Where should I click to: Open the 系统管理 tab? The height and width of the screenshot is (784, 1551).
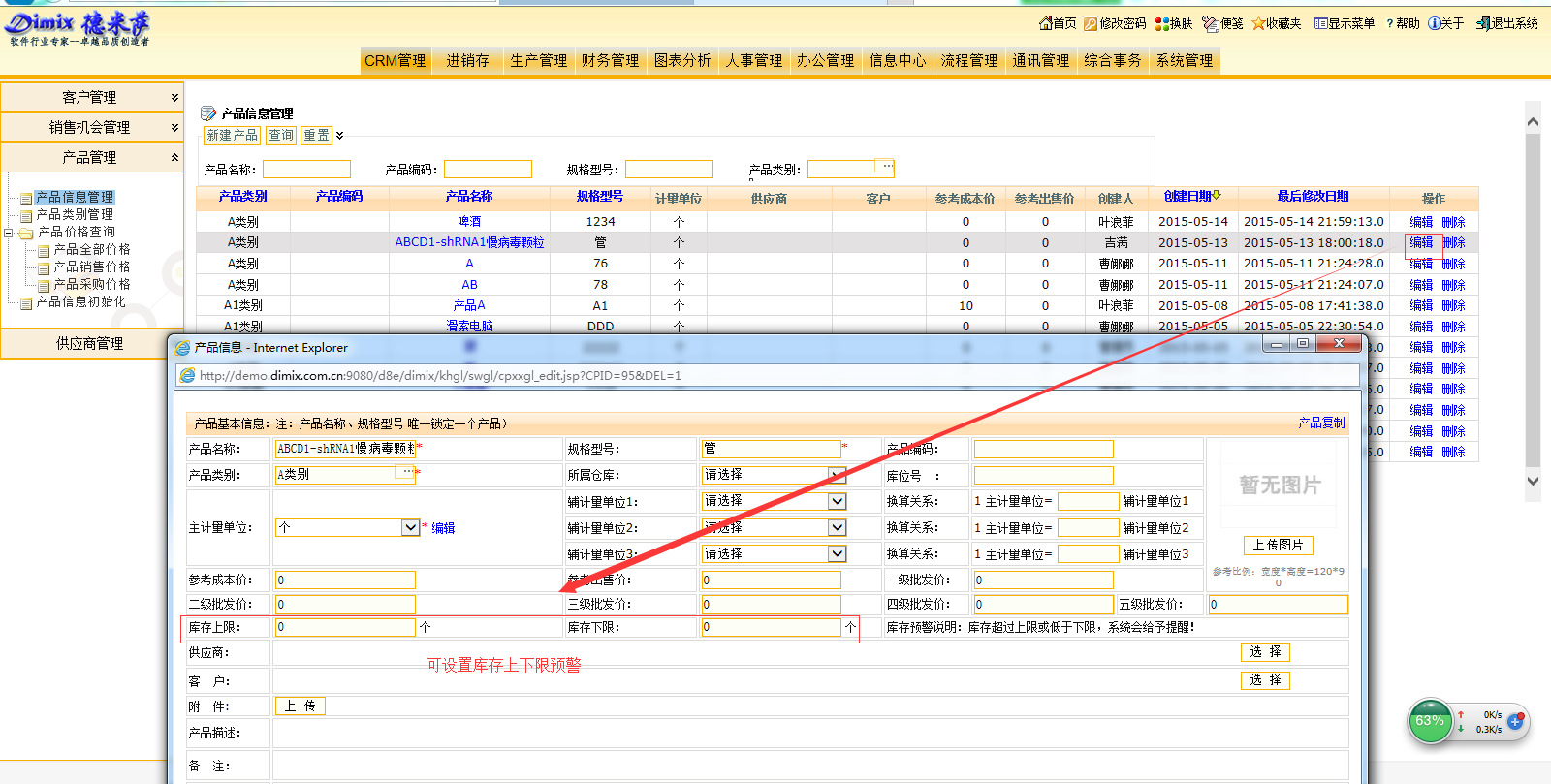click(1184, 60)
